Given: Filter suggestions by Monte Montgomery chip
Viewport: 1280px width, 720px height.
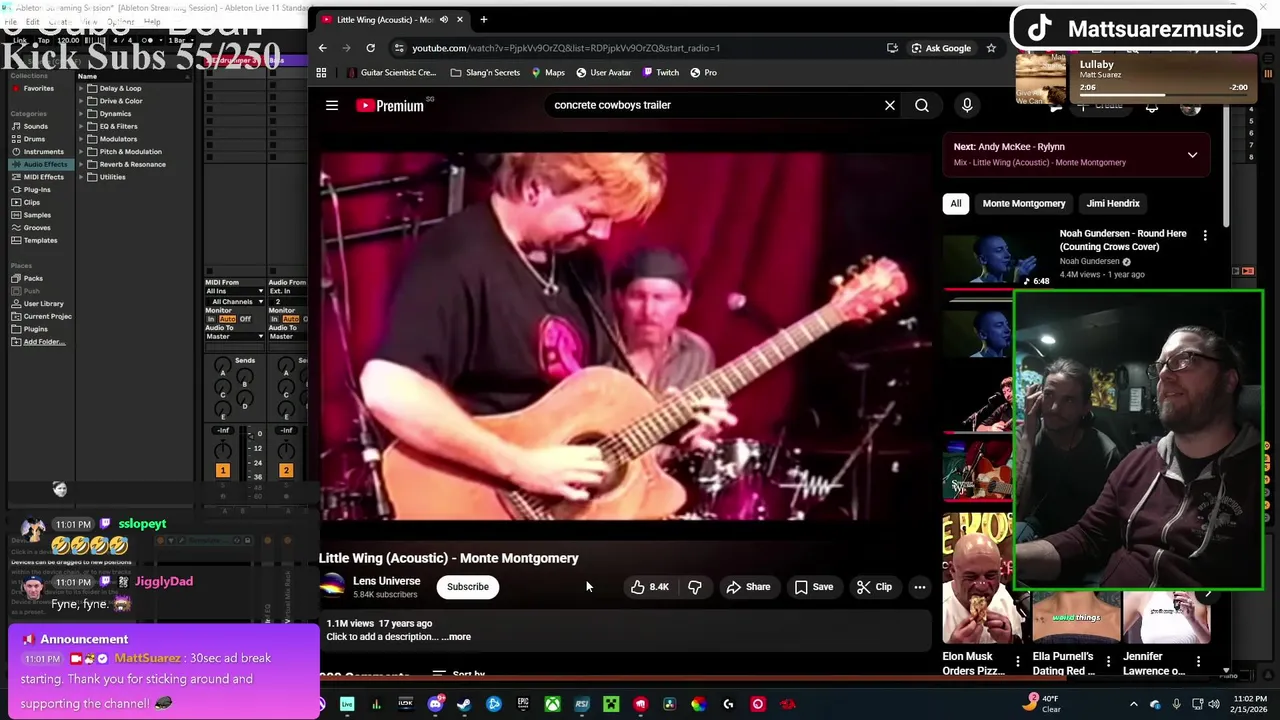Looking at the screenshot, I should pos(1024,203).
